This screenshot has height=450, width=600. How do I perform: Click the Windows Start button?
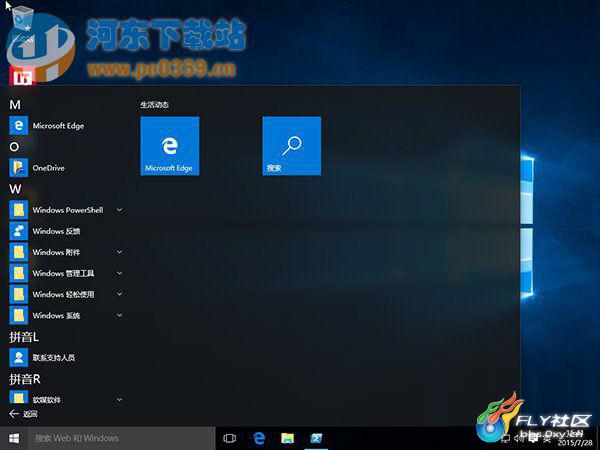point(14,438)
